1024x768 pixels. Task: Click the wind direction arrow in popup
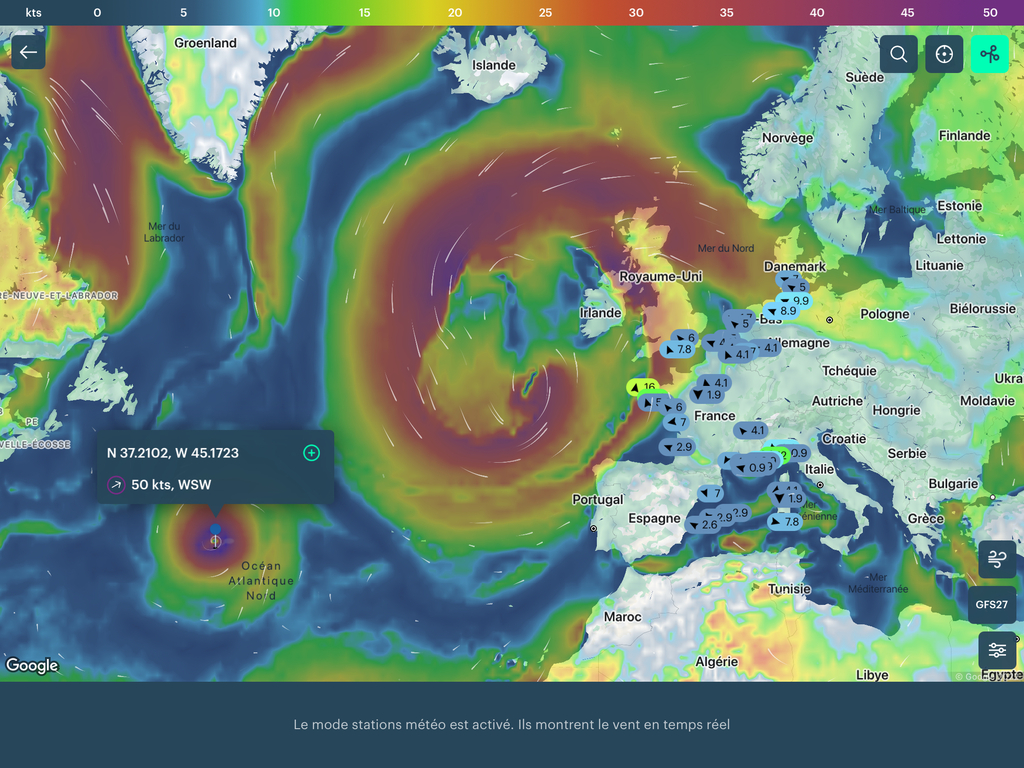pyautogui.click(x=116, y=485)
